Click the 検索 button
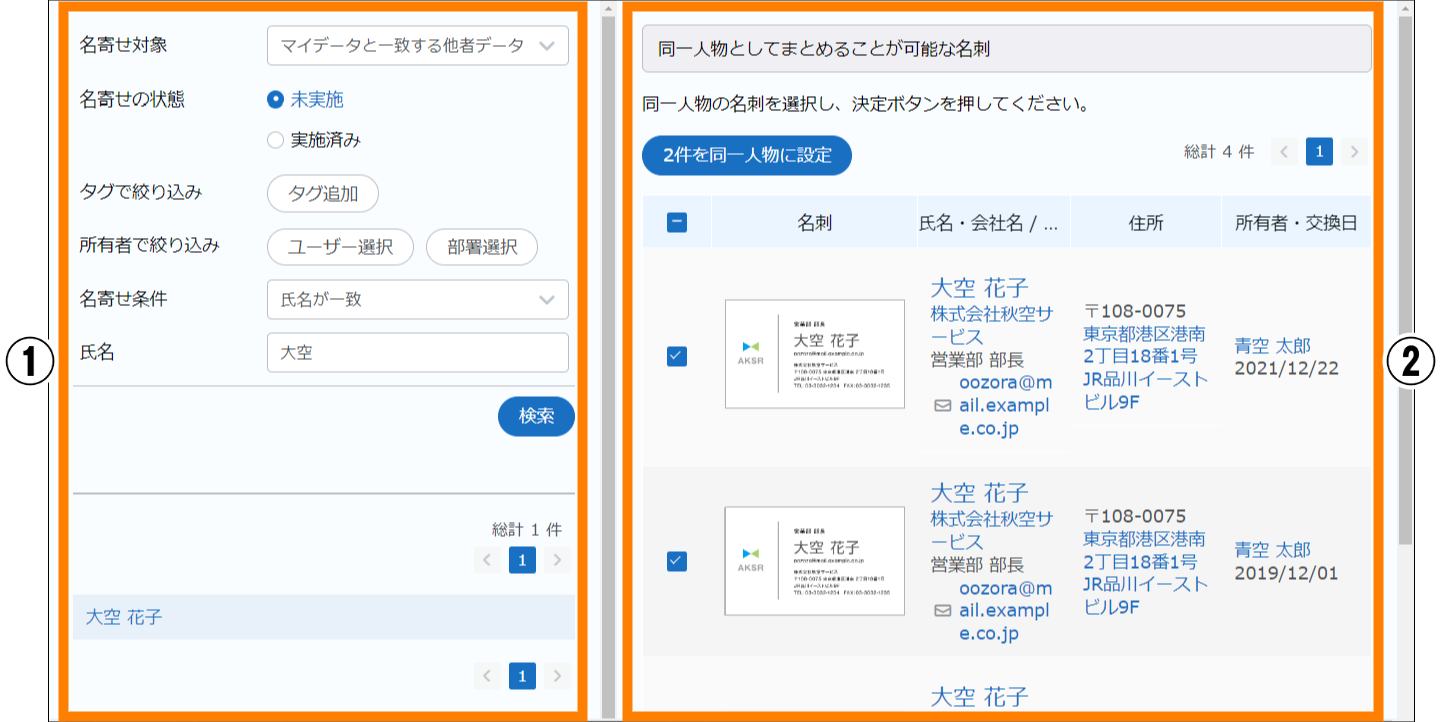 pos(536,417)
